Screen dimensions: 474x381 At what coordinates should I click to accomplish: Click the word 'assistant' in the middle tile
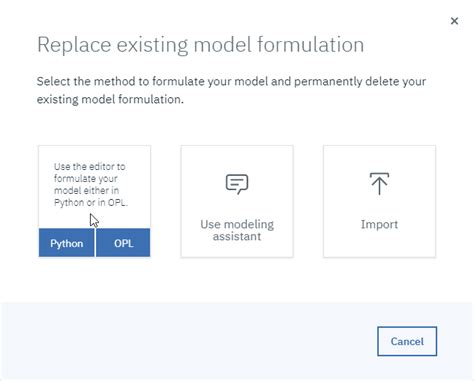(x=237, y=236)
